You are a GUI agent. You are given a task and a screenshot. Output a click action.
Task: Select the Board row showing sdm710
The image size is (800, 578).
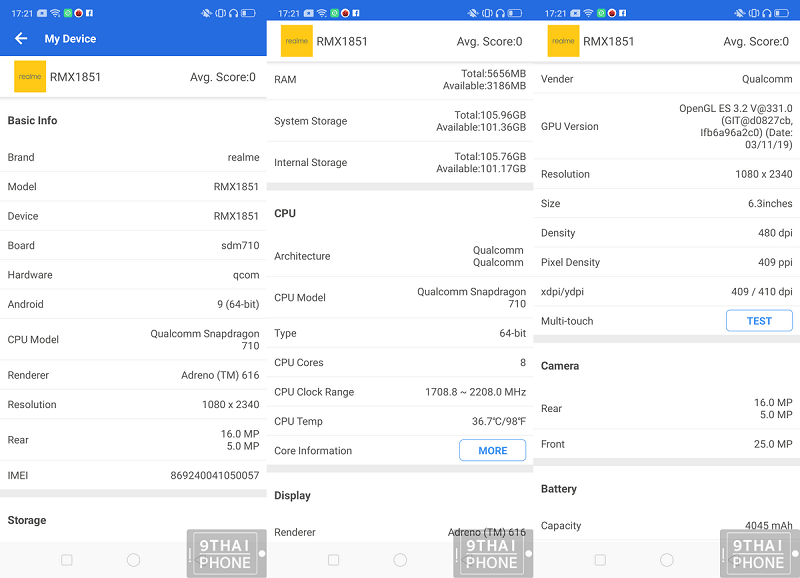point(133,245)
